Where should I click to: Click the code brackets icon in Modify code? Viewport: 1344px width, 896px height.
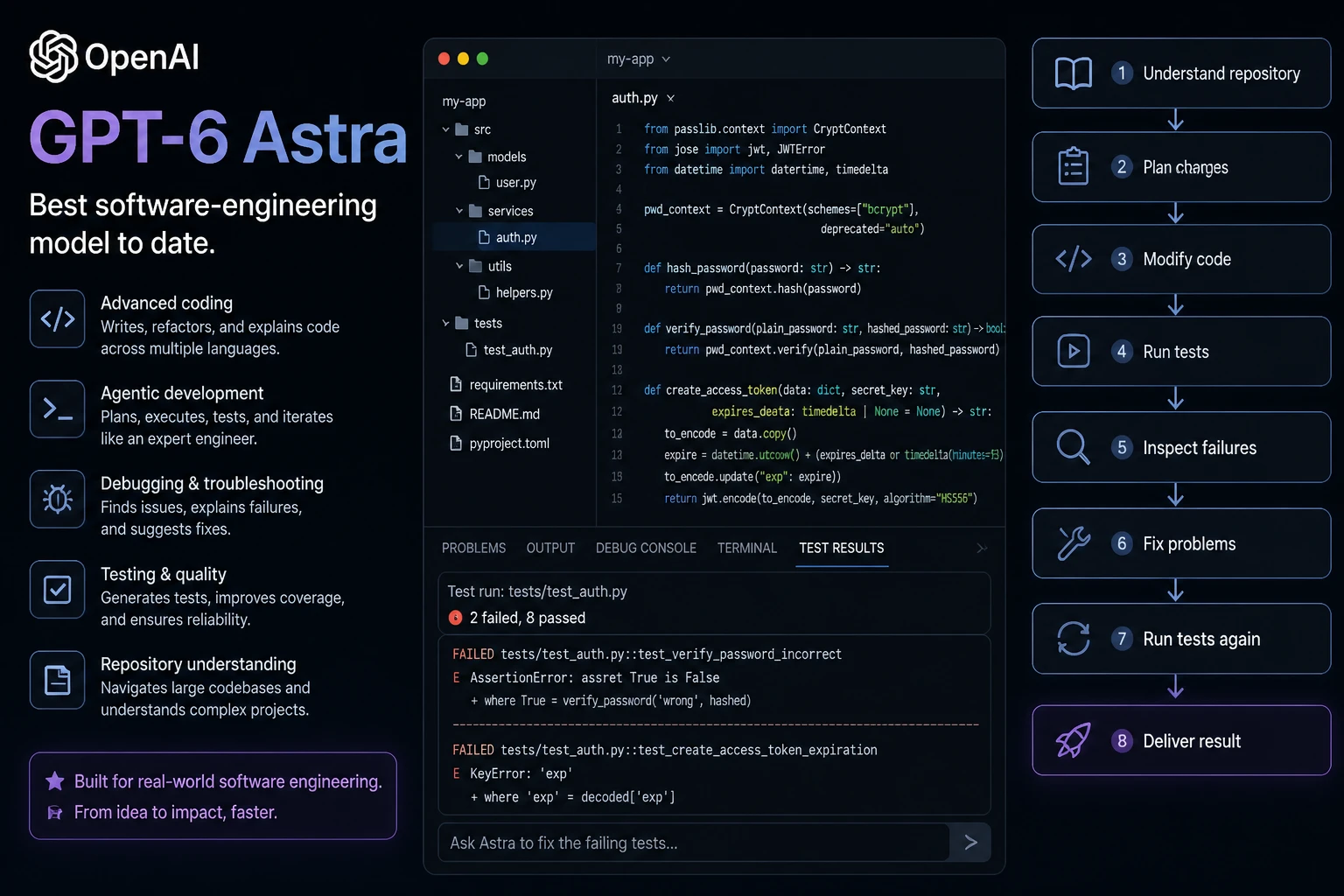point(1074,259)
